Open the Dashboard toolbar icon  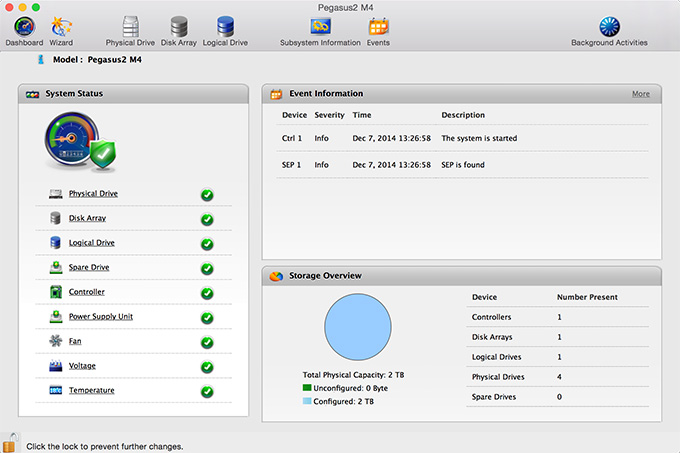(x=24, y=31)
